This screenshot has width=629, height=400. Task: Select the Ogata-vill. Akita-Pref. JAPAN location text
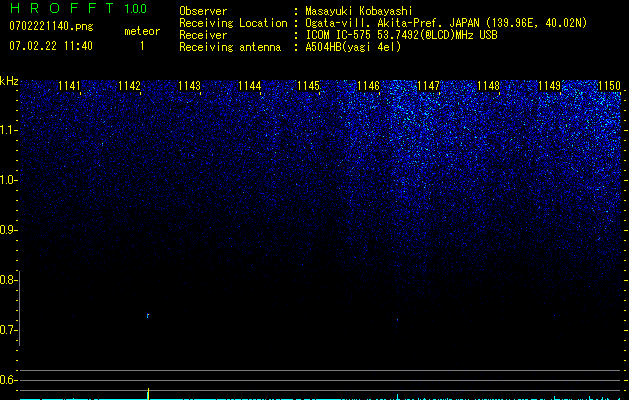446,23
